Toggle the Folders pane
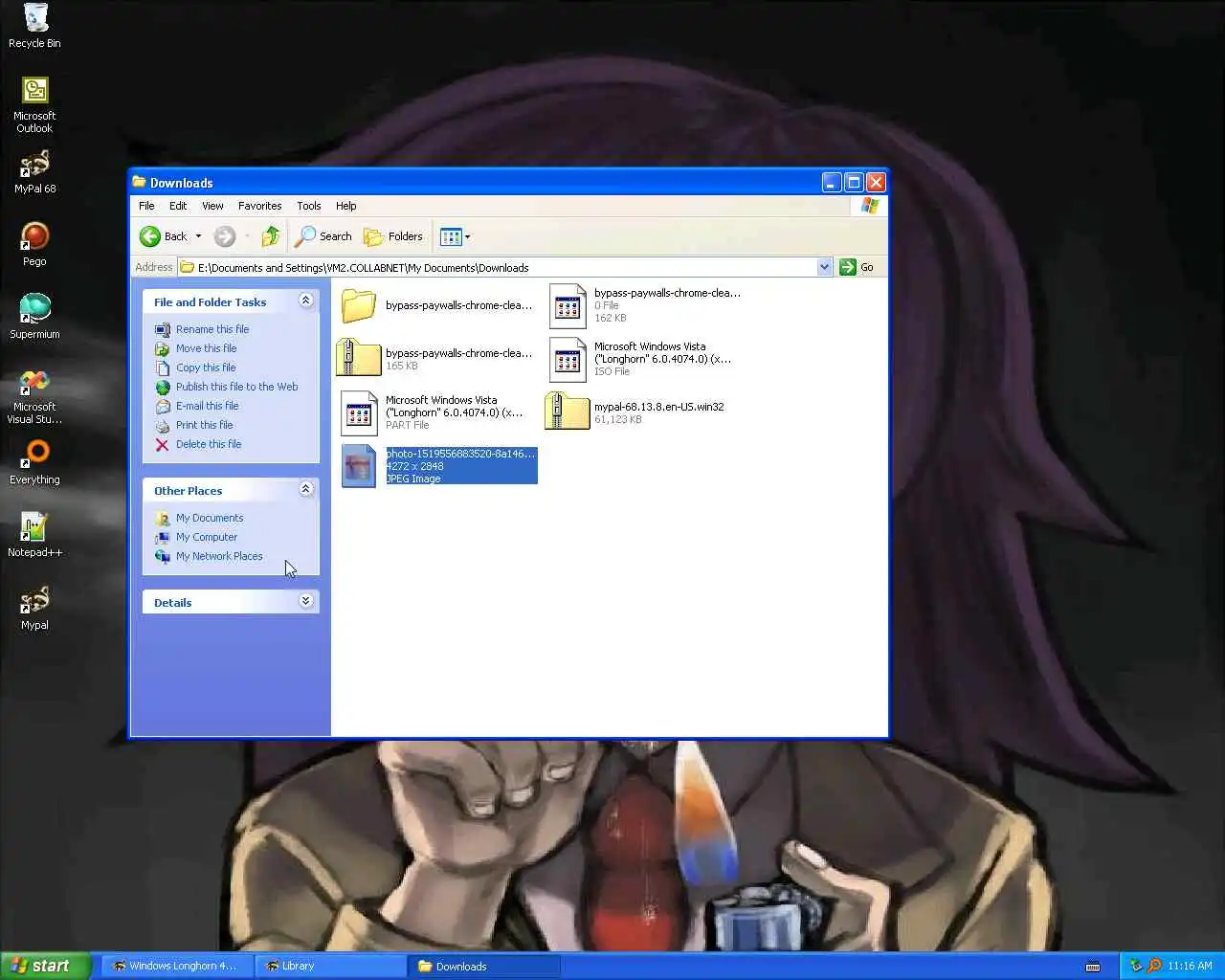This screenshot has width=1225, height=980. [393, 236]
